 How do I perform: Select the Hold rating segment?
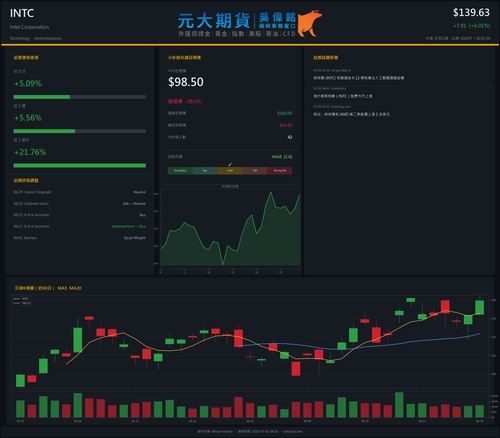point(230,171)
